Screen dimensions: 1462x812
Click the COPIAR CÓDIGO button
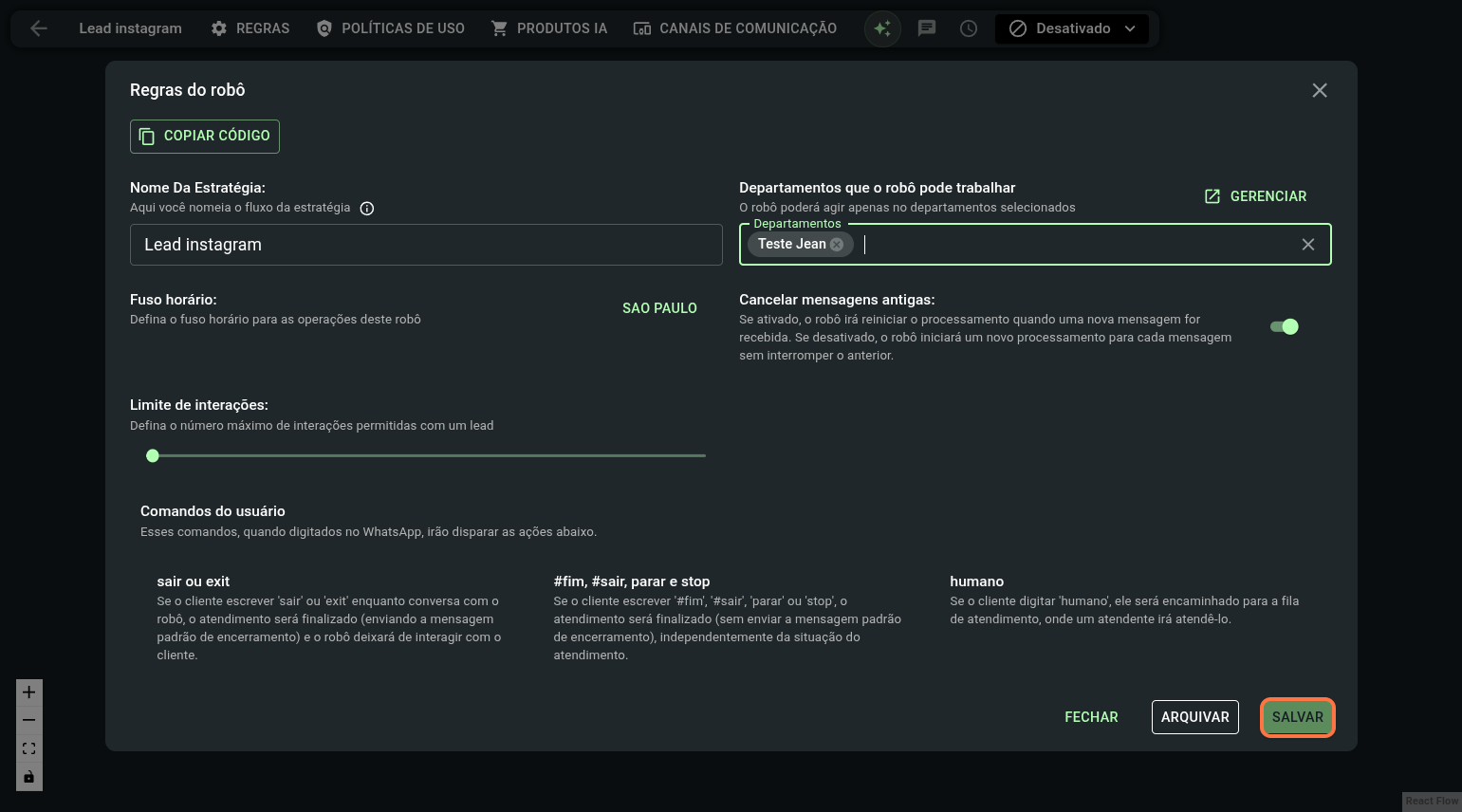coord(205,136)
